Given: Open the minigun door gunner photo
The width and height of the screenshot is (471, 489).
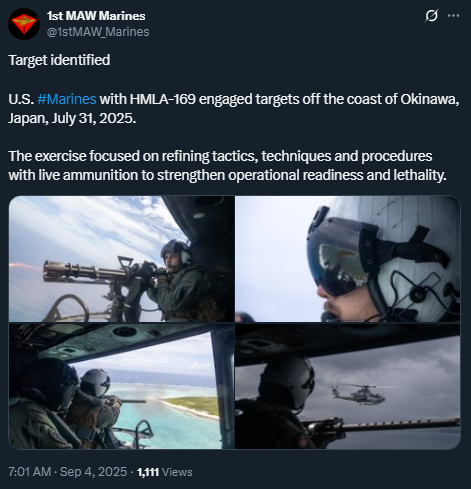Looking at the screenshot, I should tap(122, 259).
